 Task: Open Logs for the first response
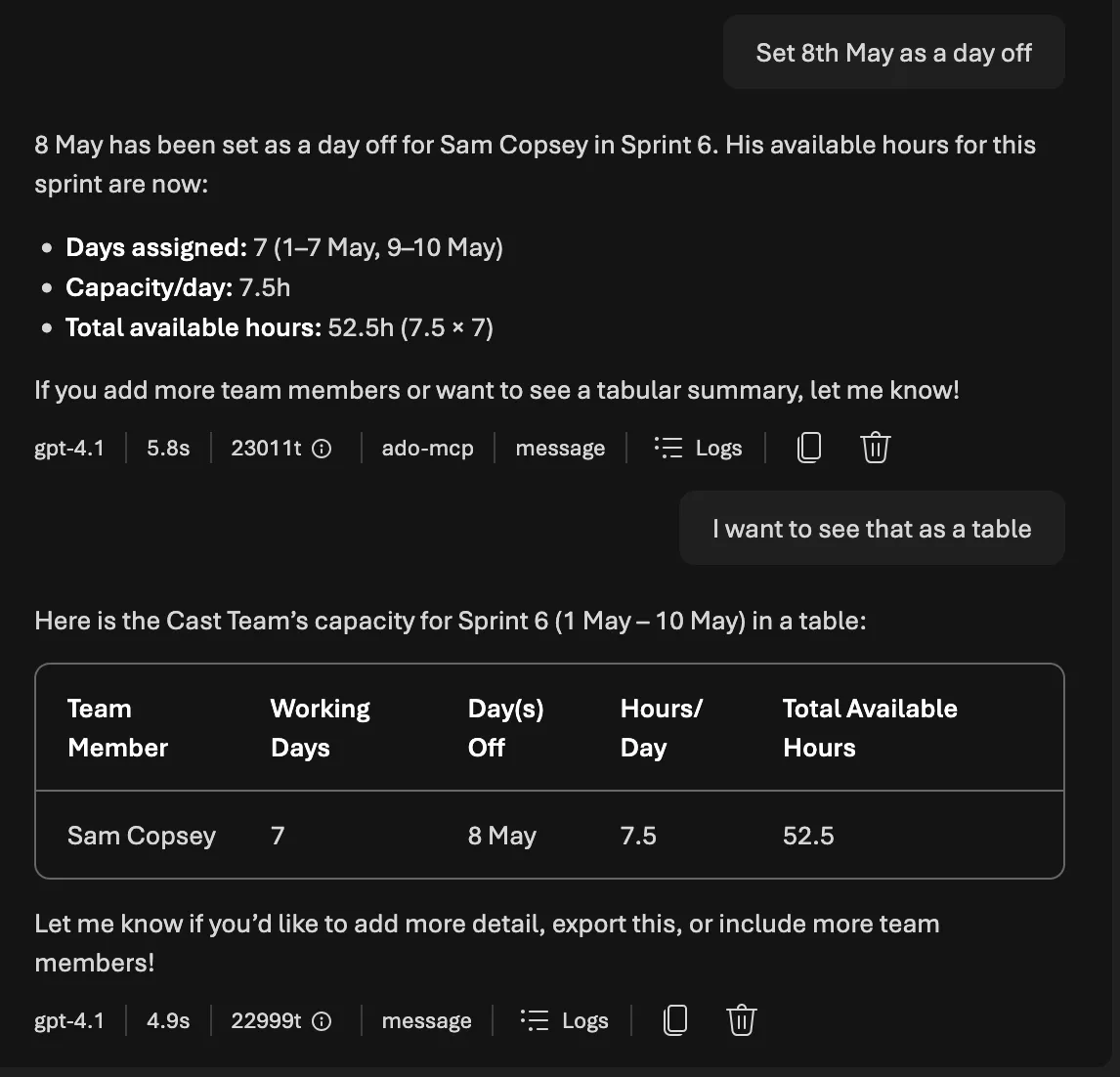pyautogui.click(x=720, y=447)
